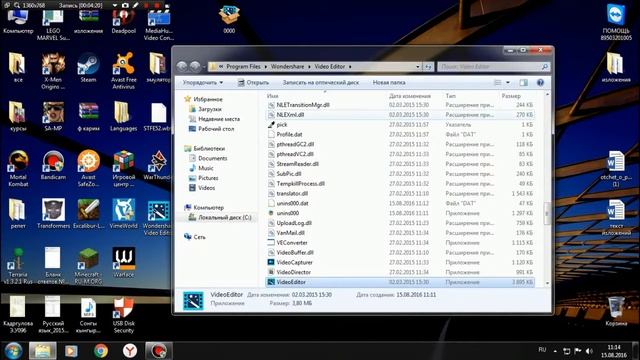The height and width of the screenshot is (360, 640).
Task: Open File Explorer taskbar button
Action: [x=42, y=351]
